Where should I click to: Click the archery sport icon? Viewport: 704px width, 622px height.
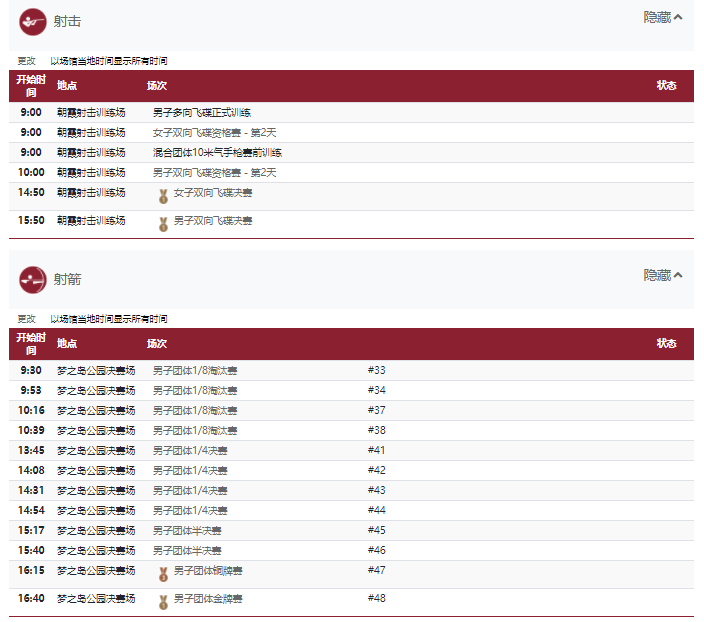coord(33,280)
